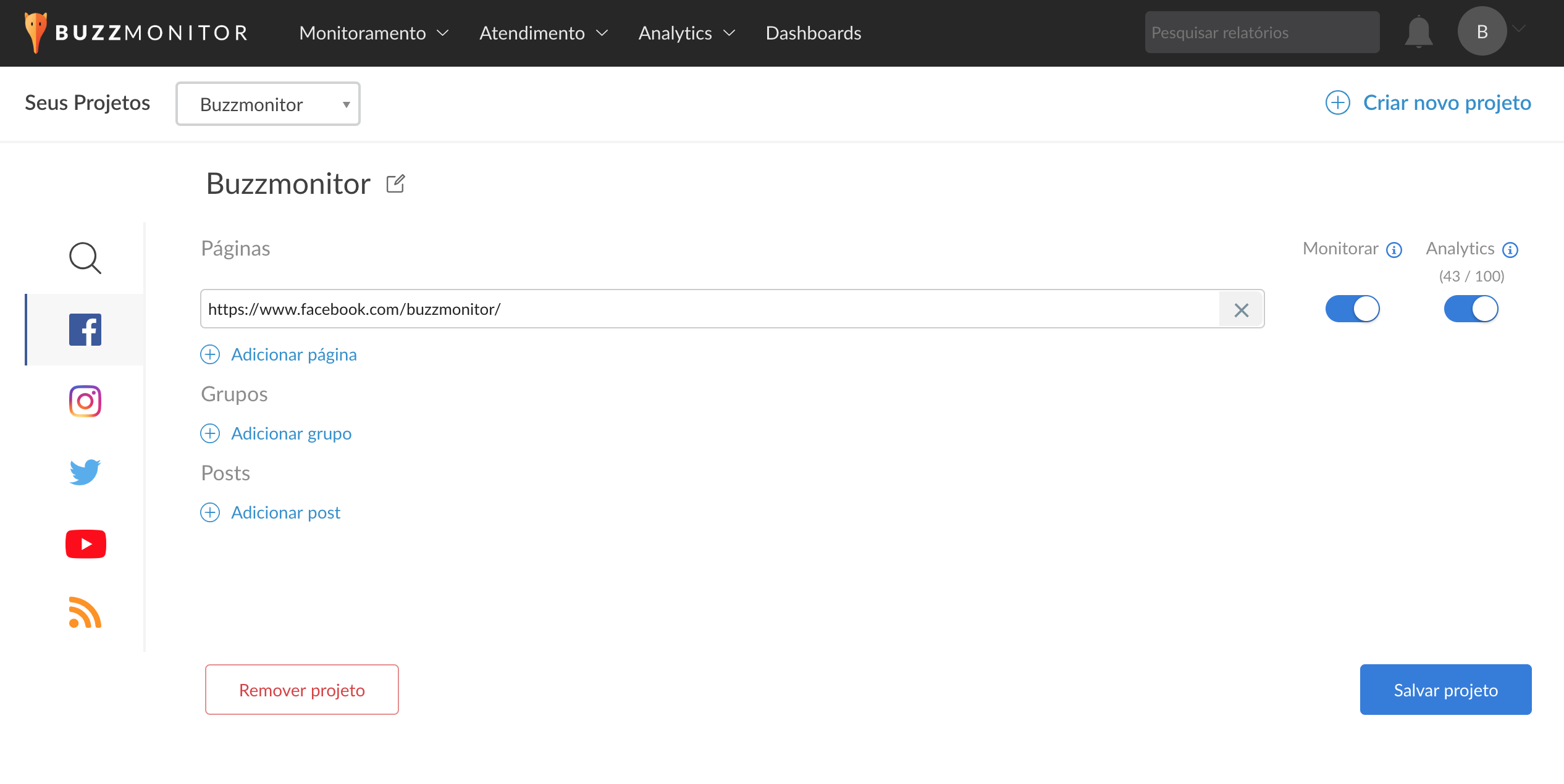
Task: Go to Dashboards
Action: pyautogui.click(x=813, y=33)
